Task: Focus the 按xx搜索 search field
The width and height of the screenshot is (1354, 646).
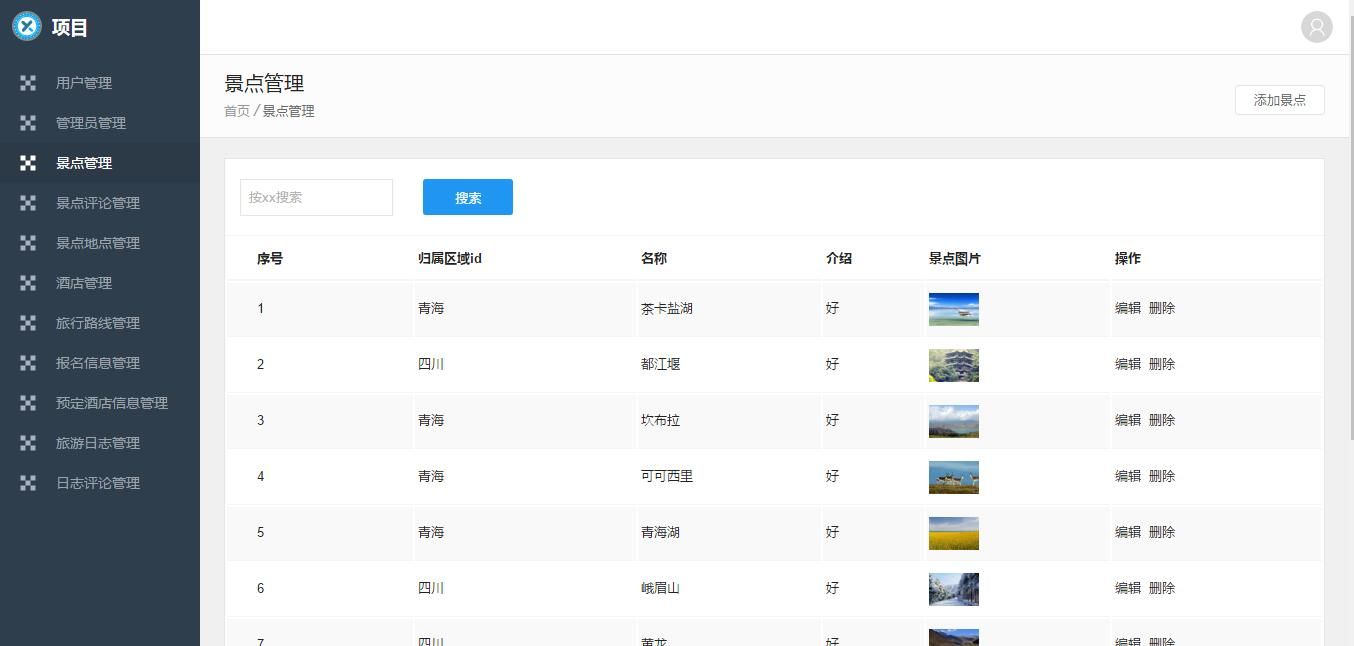Action: point(316,197)
